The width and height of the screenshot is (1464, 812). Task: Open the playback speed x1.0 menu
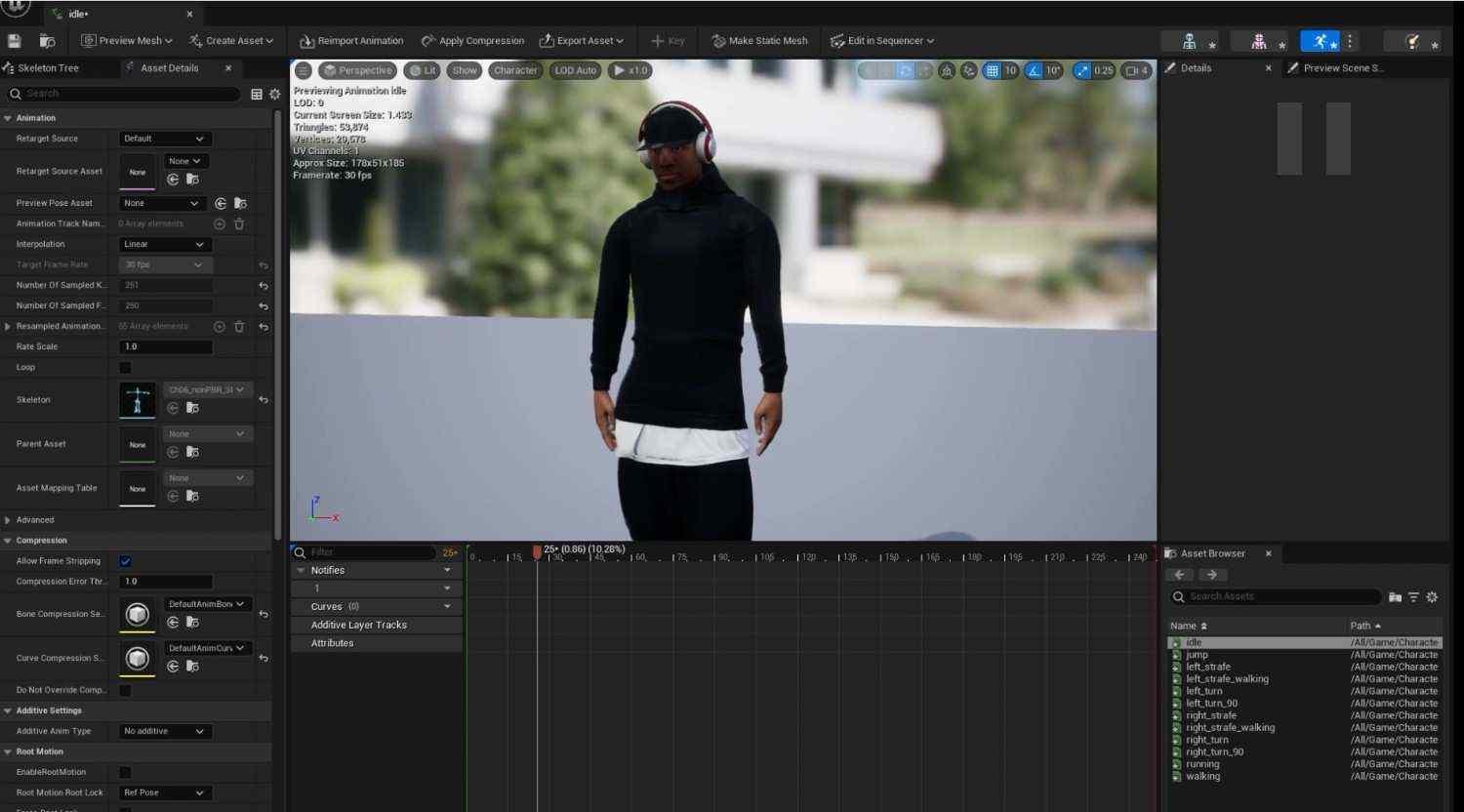[630, 70]
